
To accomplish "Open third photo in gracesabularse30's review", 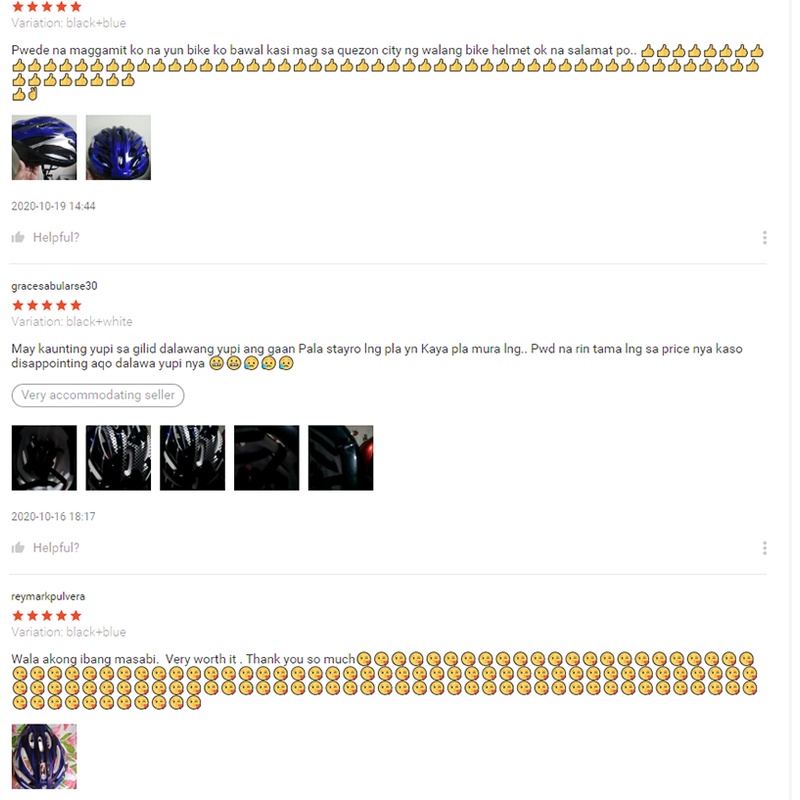I will (x=192, y=458).
